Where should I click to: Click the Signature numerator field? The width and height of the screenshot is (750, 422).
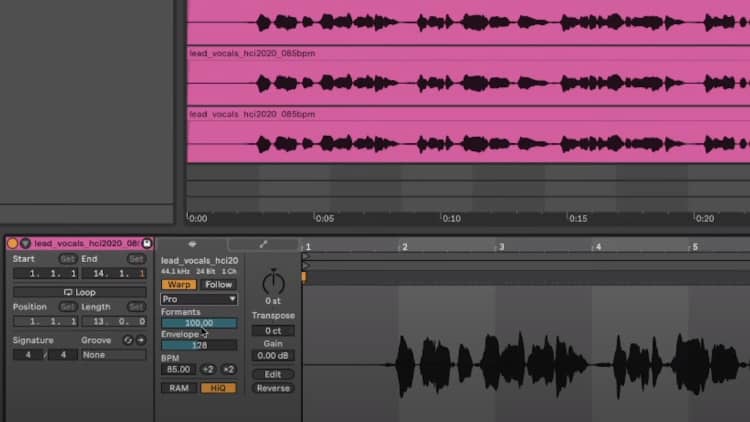click(x=28, y=355)
